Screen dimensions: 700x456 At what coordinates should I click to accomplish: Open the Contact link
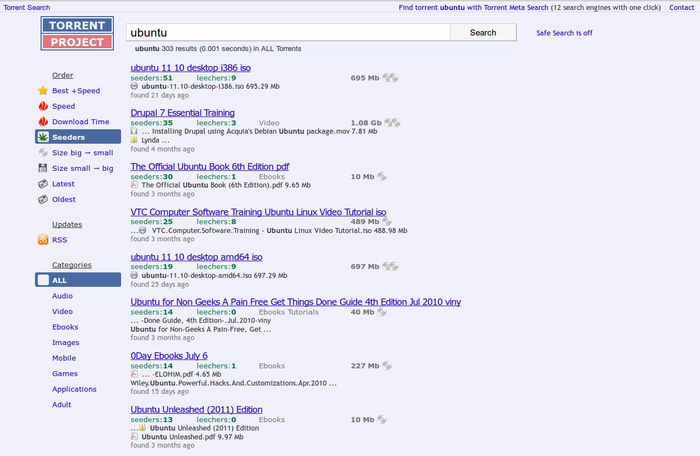coord(681,7)
